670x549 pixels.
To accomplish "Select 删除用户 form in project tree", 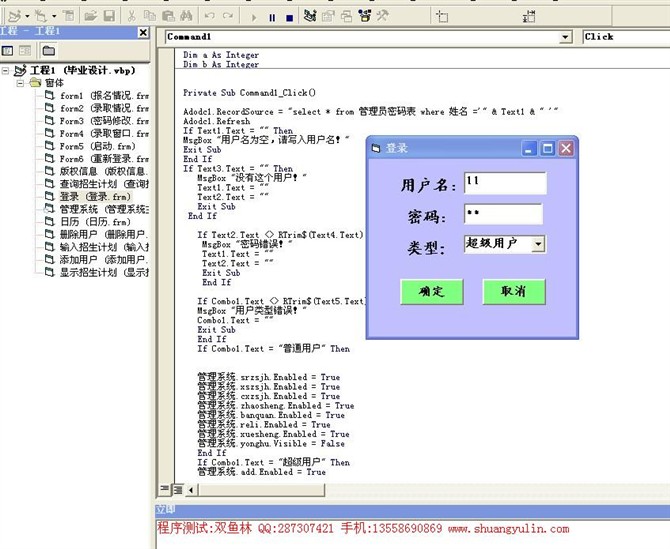I will [x=97, y=234].
